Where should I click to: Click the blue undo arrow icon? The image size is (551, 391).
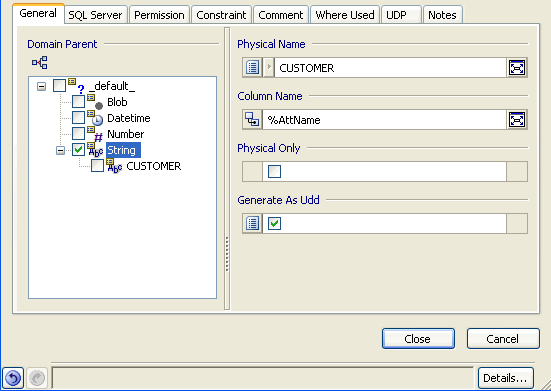click(13, 378)
